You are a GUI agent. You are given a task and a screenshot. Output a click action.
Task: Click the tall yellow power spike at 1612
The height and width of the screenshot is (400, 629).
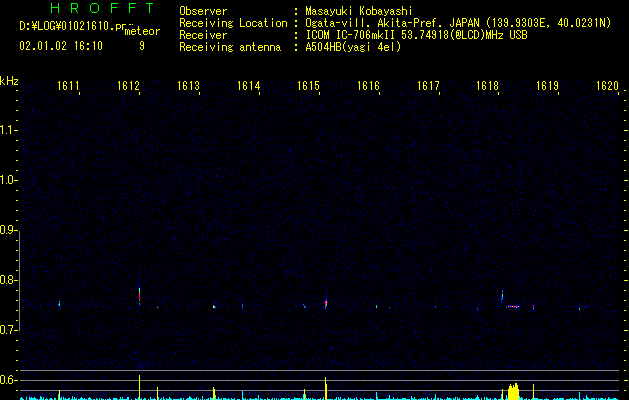[x=139, y=387]
